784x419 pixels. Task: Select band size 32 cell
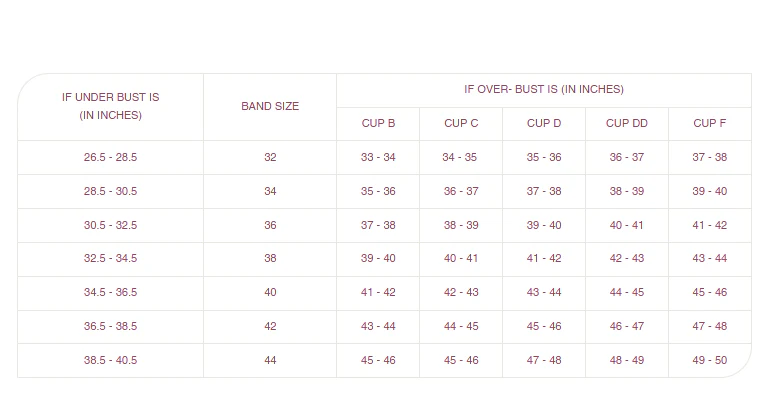[x=270, y=158]
